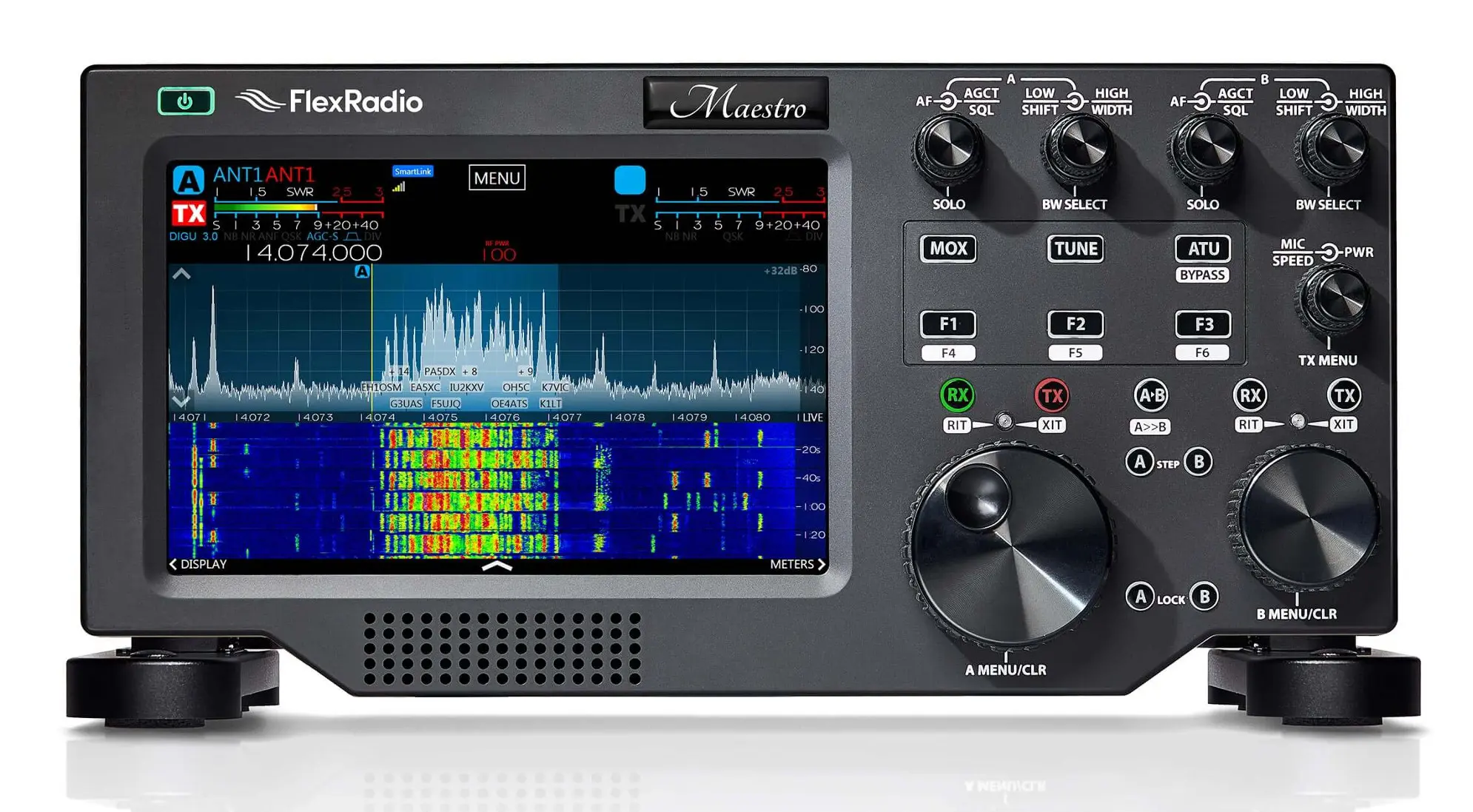
Task: Tap the red TX button for slice A
Action: [x=1052, y=395]
